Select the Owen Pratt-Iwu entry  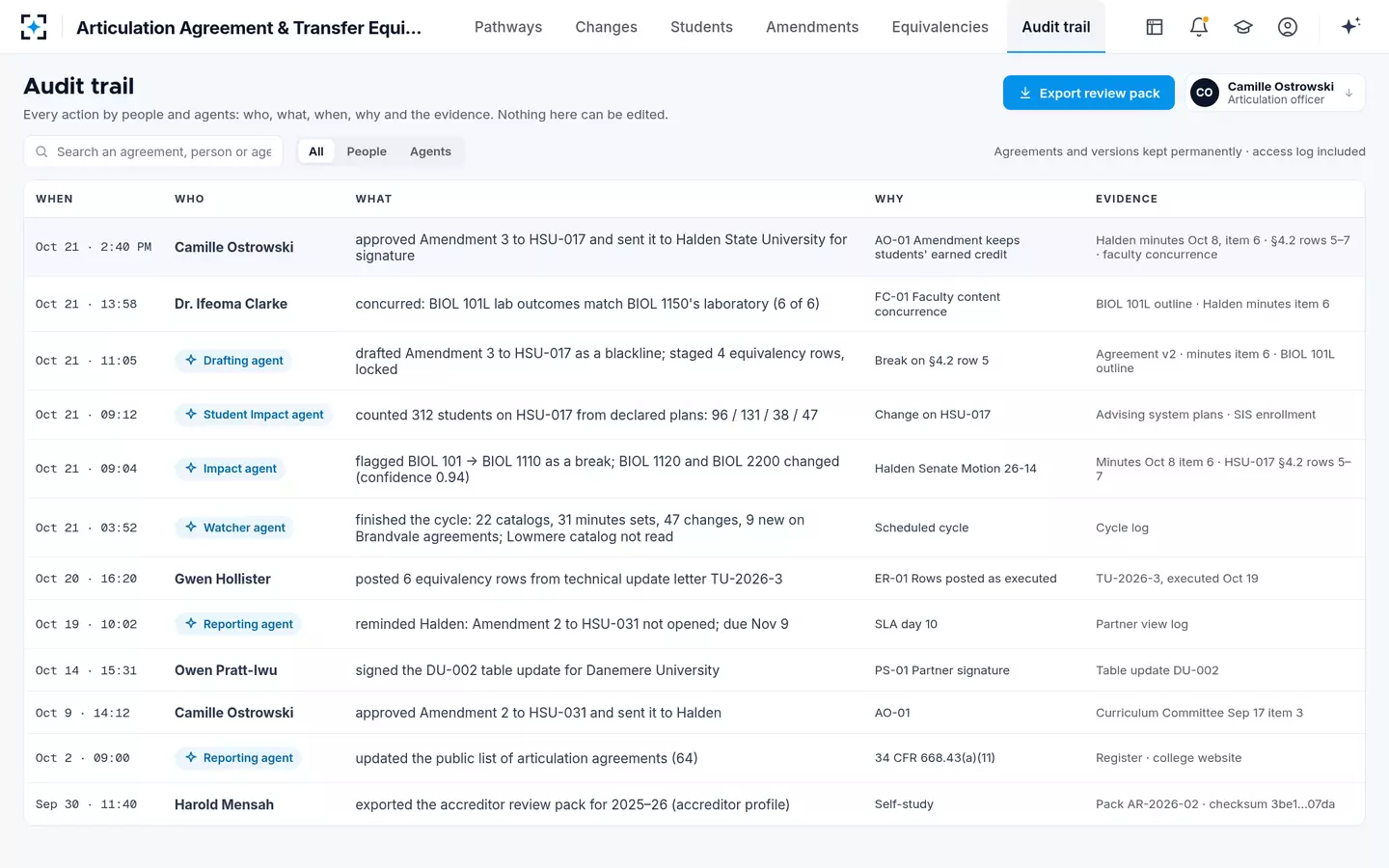coord(226,670)
